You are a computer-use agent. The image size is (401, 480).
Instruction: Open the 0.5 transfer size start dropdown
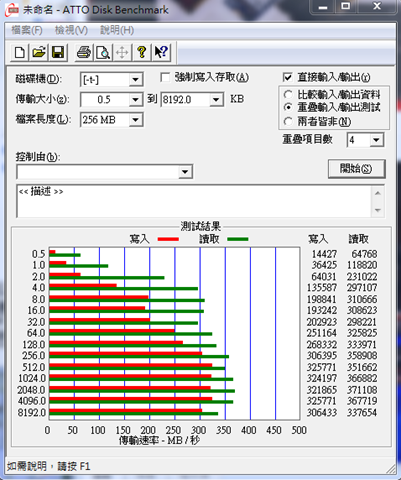coord(136,100)
